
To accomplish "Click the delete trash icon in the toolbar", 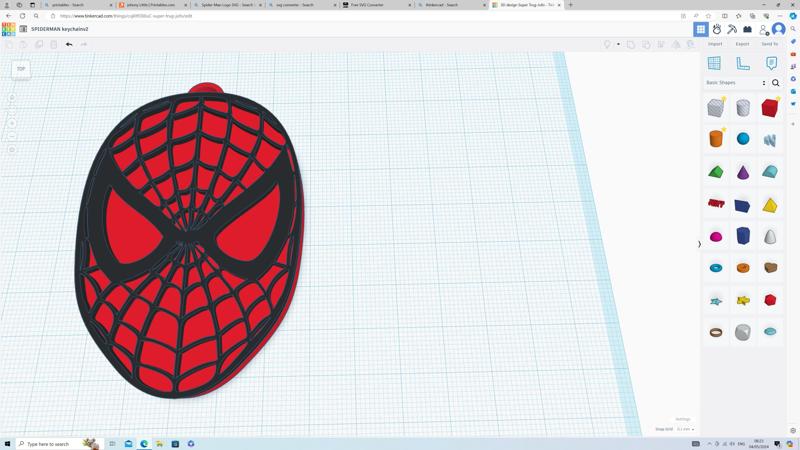I will click(54, 44).
